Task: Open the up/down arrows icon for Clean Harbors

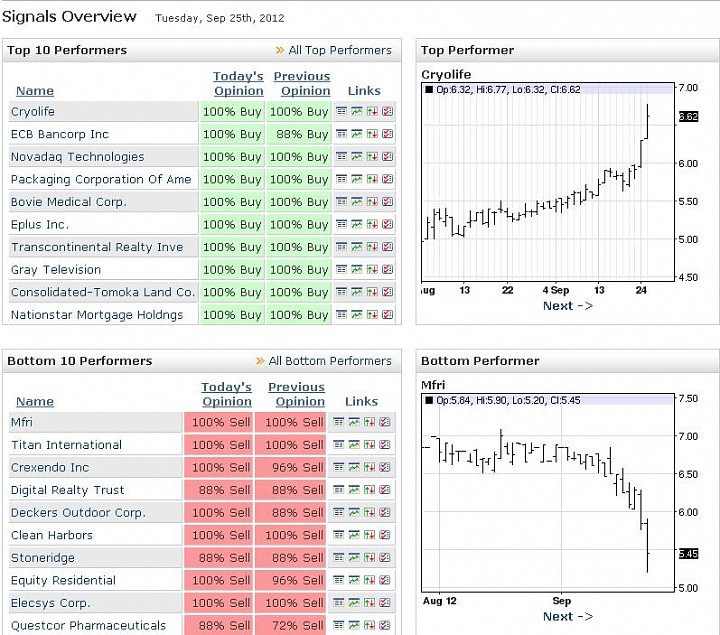Action: tap(369, 534)
